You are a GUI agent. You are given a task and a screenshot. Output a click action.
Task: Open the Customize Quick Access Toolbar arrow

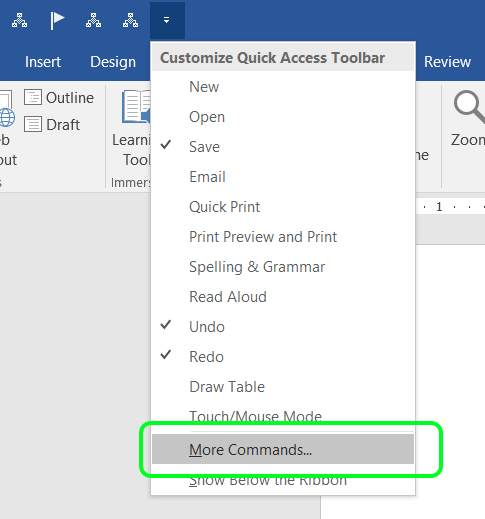(167, 20)
